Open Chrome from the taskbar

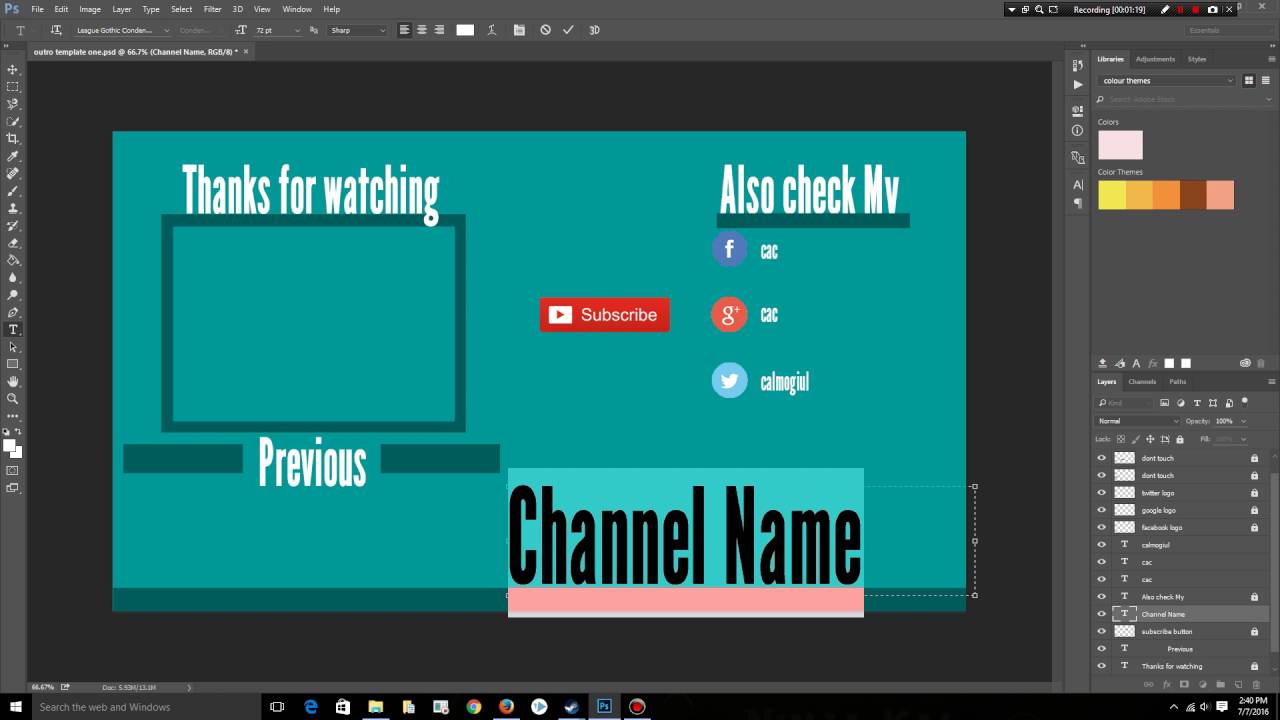pyautogui.click(x=474, y=707)
